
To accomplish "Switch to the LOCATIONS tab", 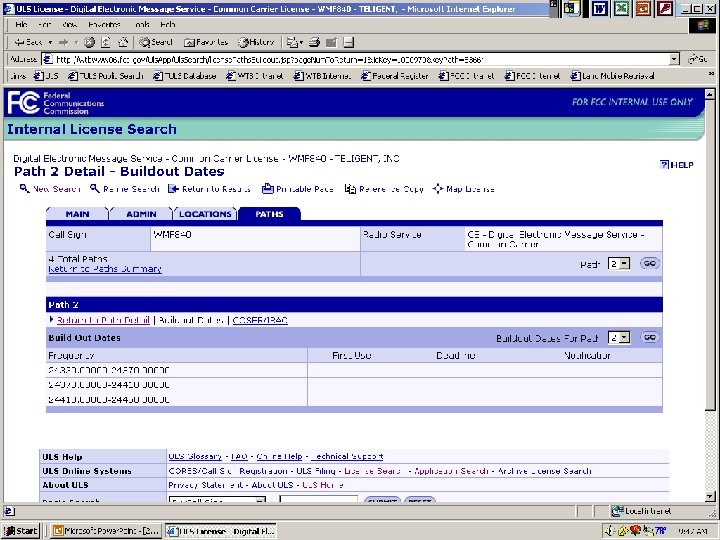I will click(205, 214).
